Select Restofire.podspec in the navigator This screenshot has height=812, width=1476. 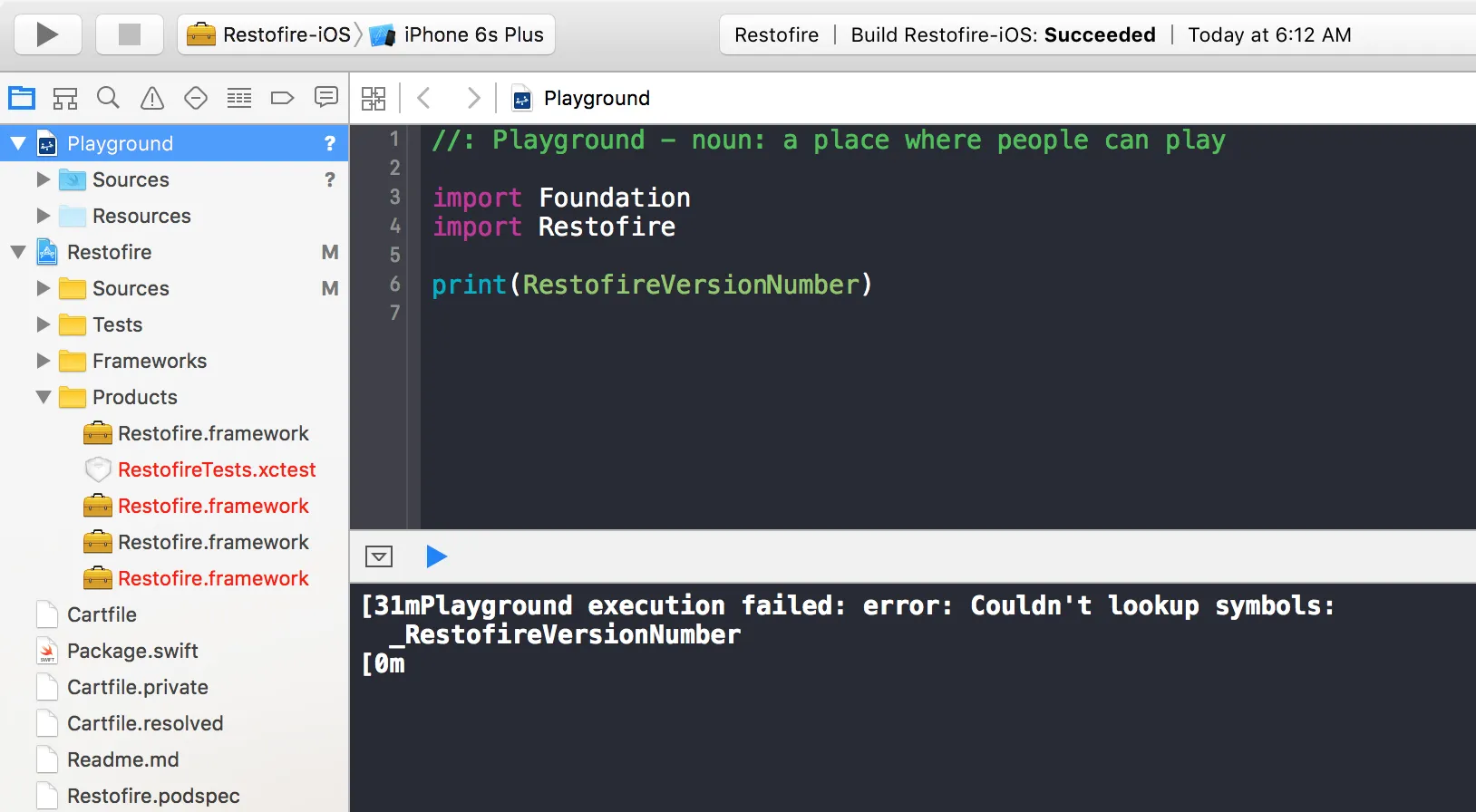pyautogui.click(x=153, y=796)
